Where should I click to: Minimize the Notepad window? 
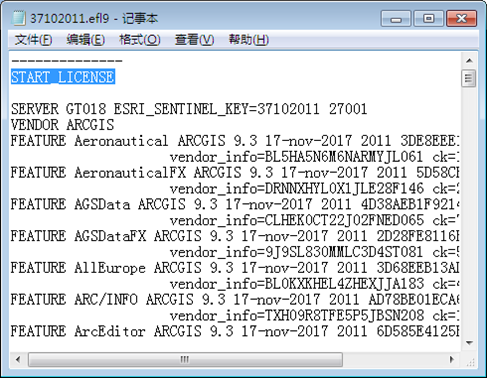(x=396, y=19)
